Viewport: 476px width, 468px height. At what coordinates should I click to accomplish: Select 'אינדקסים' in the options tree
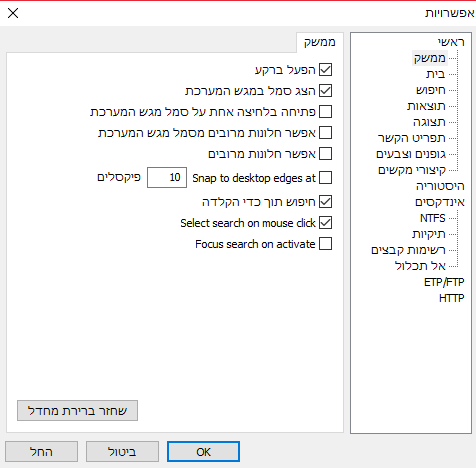click(440, 202)
